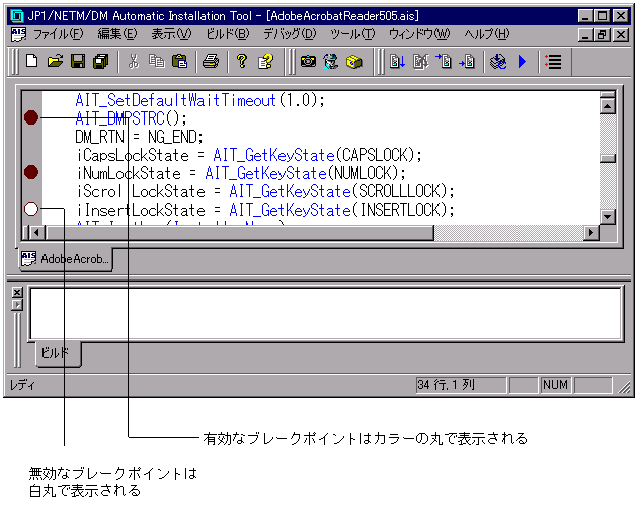
Task: Open the デバッグ(D) menu
Action: tap(289, 34)
